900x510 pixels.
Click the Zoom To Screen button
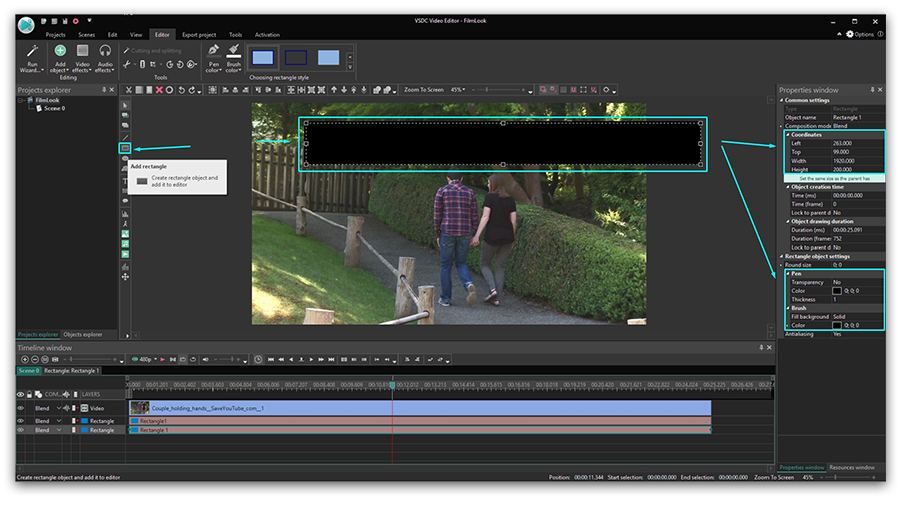423,90
